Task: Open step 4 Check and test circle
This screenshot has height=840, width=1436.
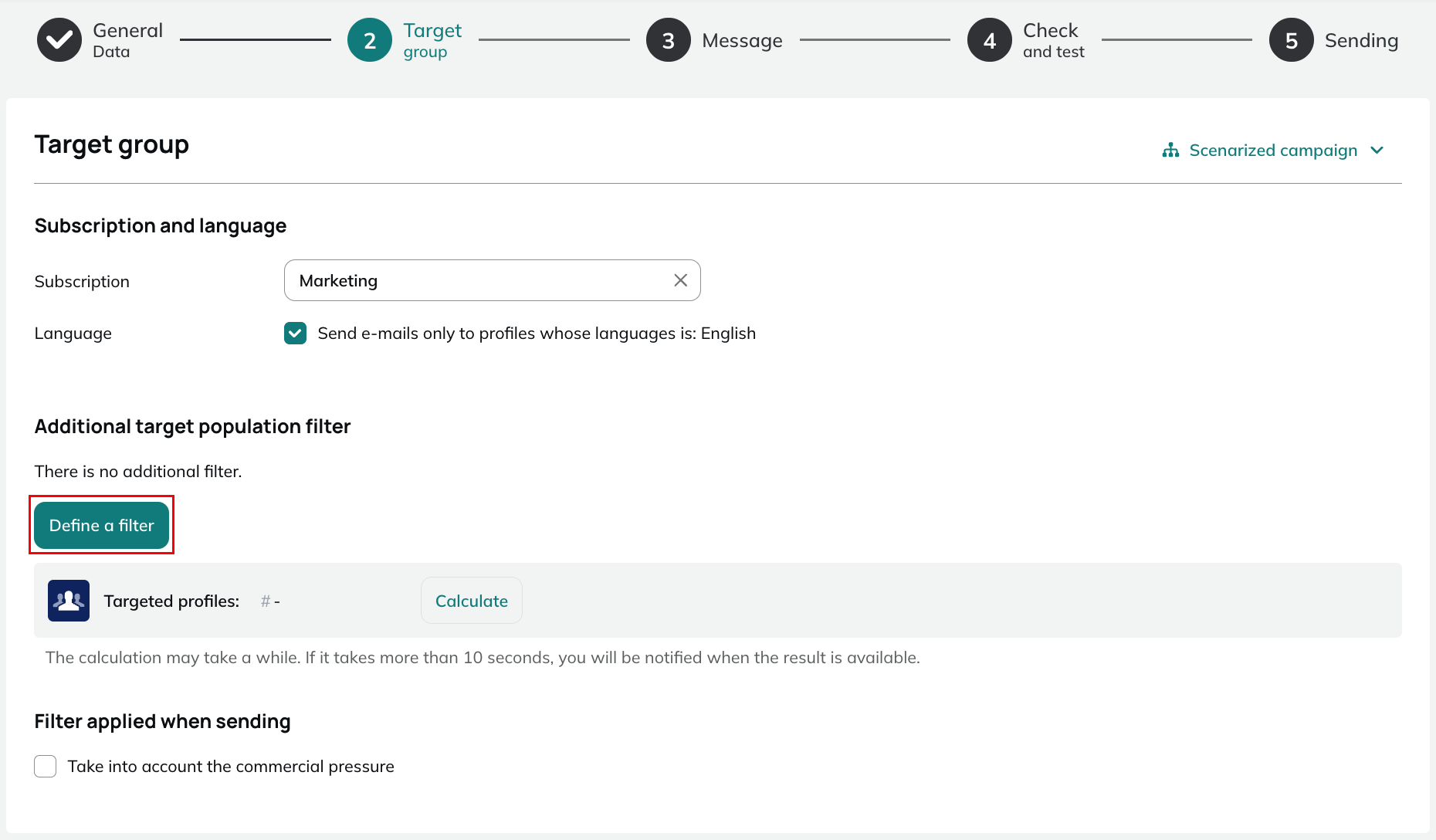Action: pos(990,40)
